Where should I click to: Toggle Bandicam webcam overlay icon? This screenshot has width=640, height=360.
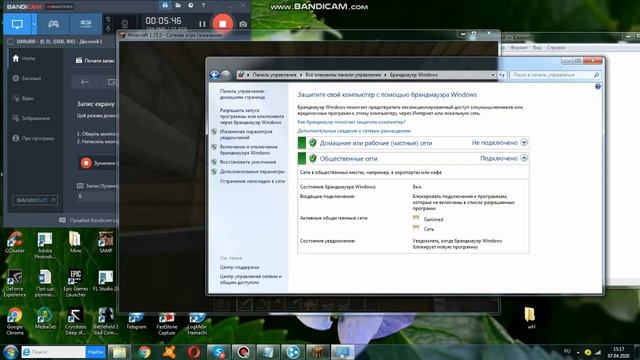[125, 24]
